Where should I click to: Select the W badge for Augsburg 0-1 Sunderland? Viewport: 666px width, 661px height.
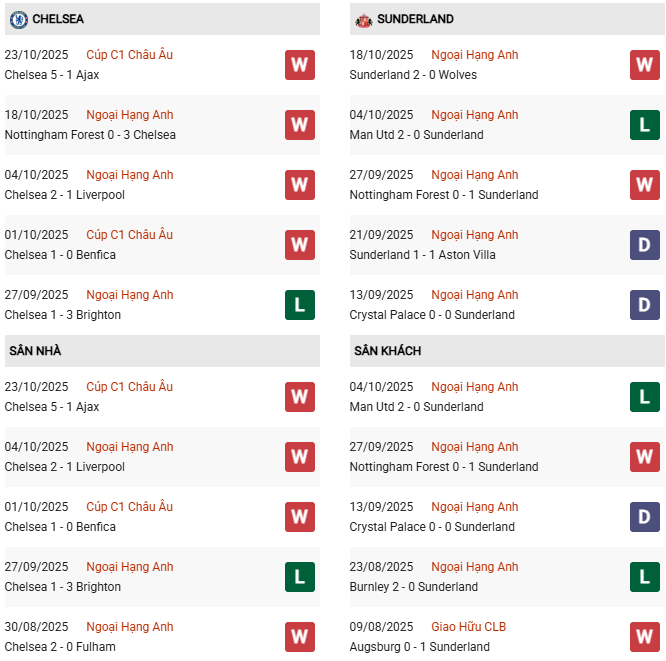(x=645, y=637)
